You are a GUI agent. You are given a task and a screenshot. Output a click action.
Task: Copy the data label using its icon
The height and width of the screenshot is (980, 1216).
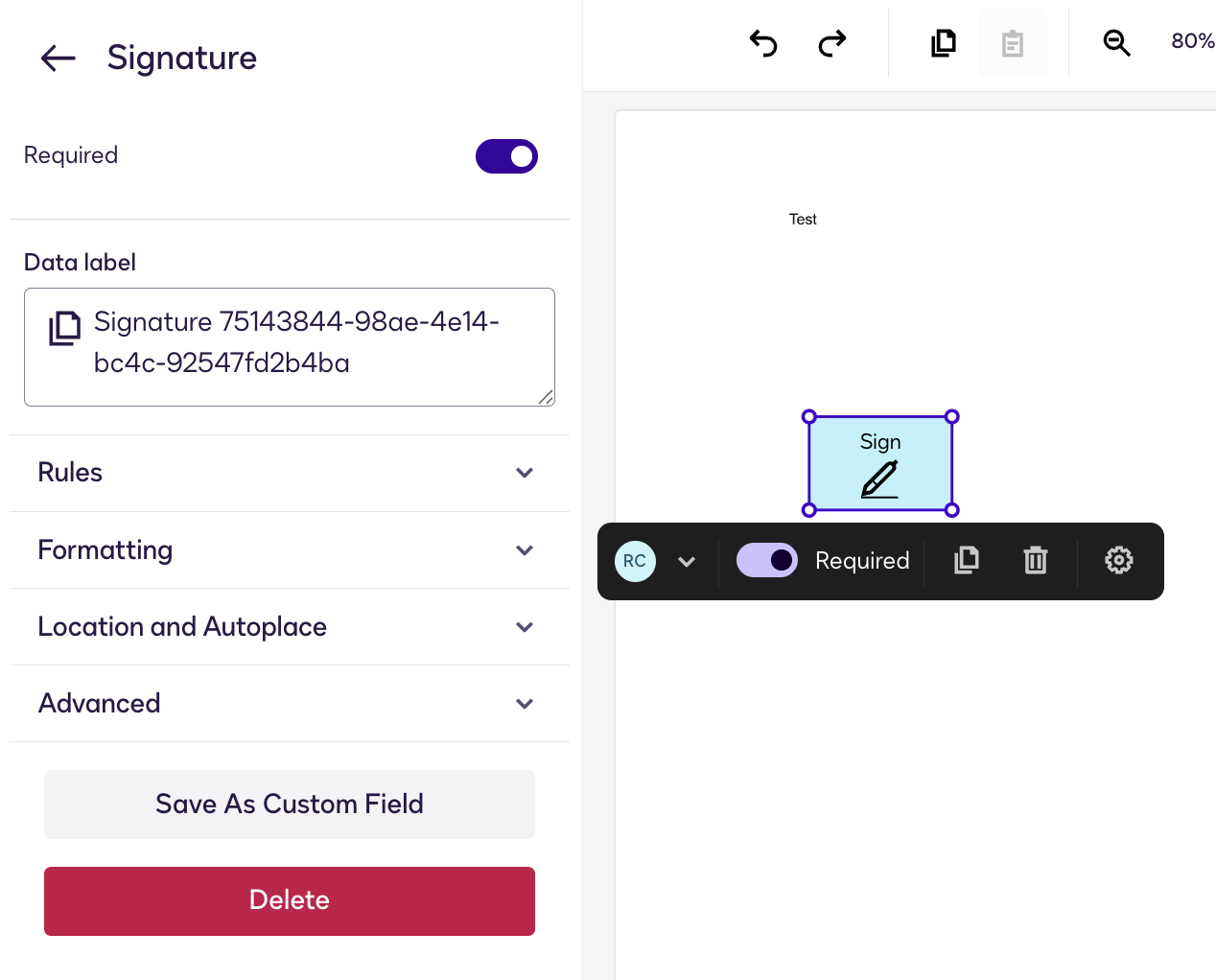[65, 328]
